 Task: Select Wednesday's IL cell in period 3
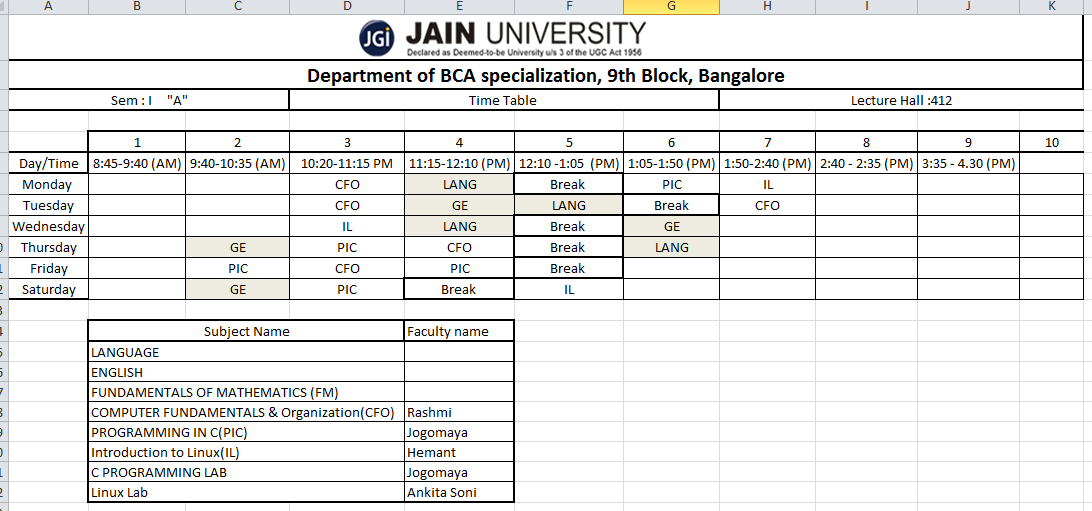(347, 226)
